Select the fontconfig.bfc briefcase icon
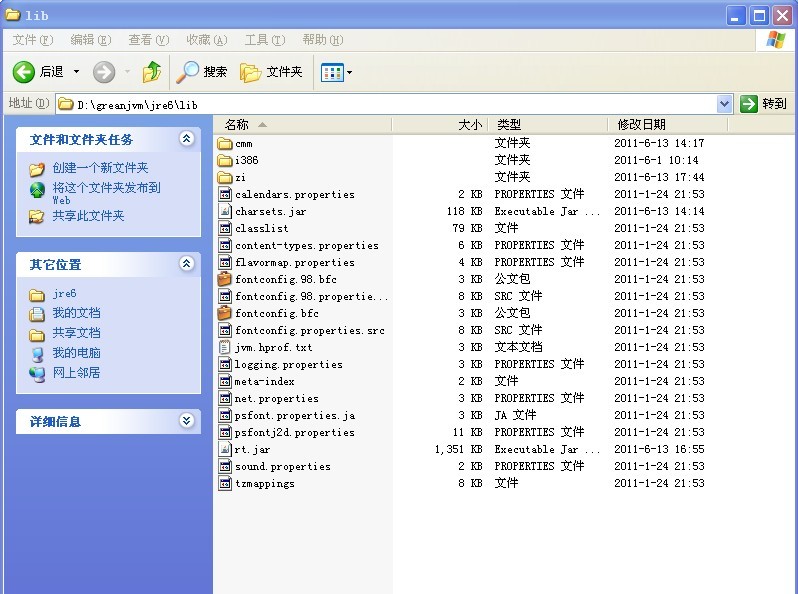This screenshot has height=594, width=798. tap(225, 314)
